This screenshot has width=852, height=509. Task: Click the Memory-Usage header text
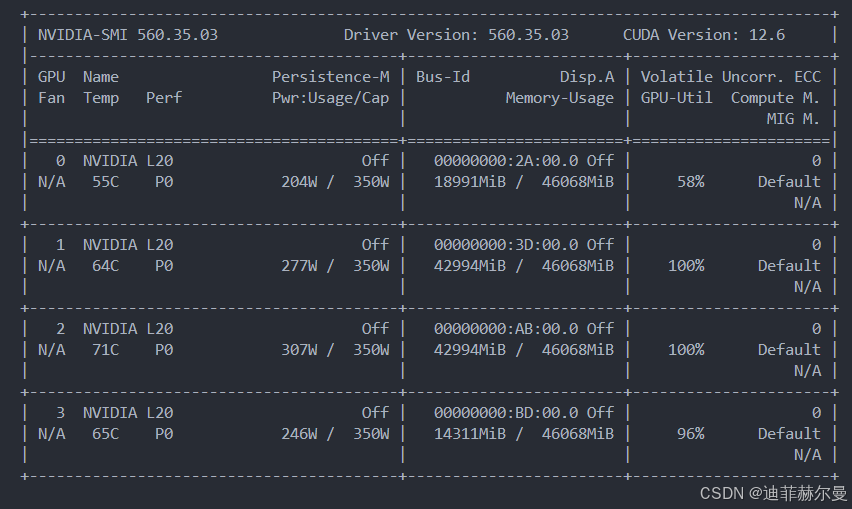(x=560, y=98)
